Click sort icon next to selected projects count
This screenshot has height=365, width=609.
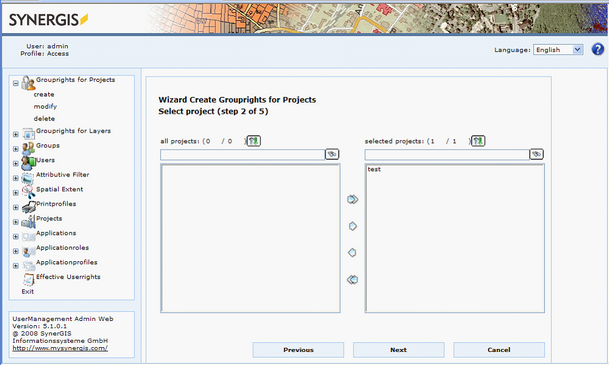coord(478,141)
